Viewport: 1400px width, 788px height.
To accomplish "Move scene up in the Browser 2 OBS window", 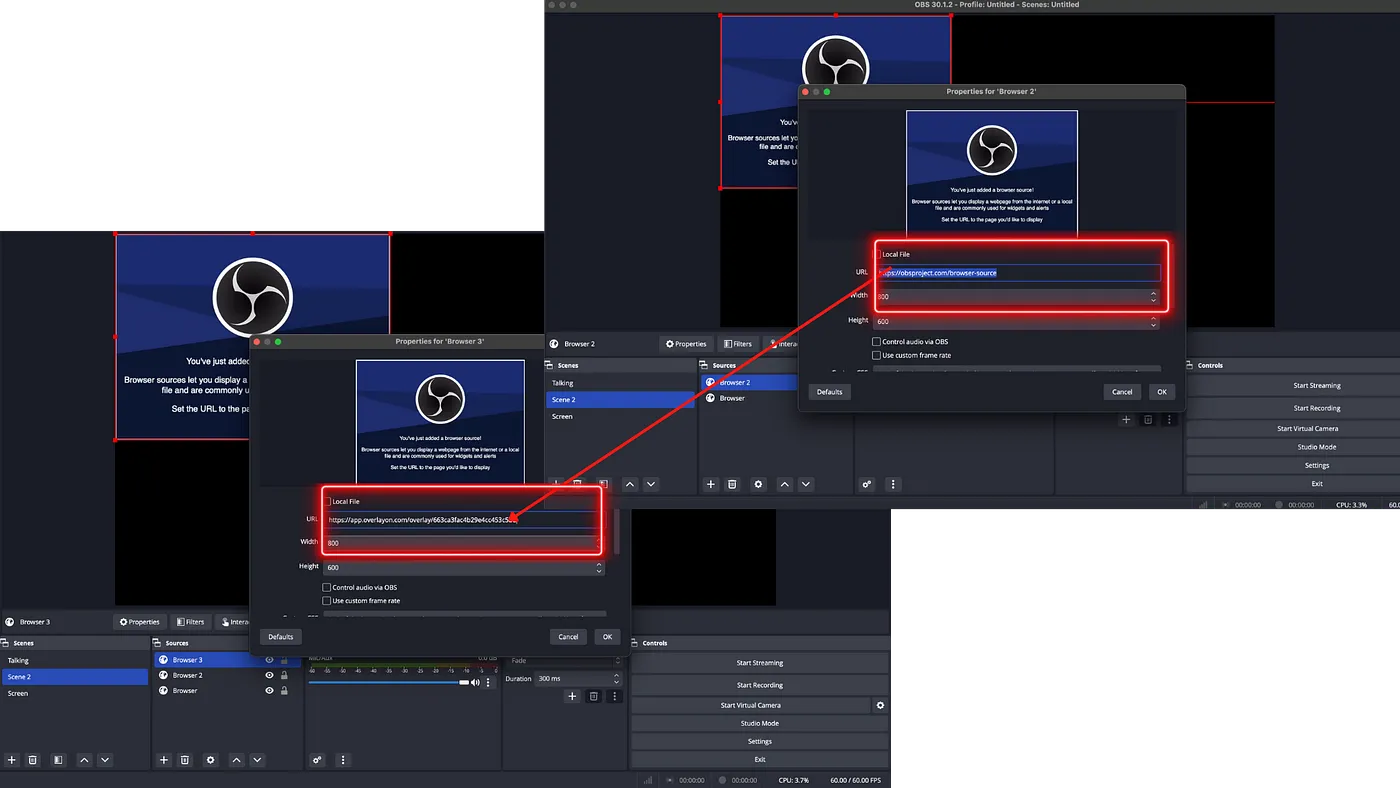I will tap(630, 484).
